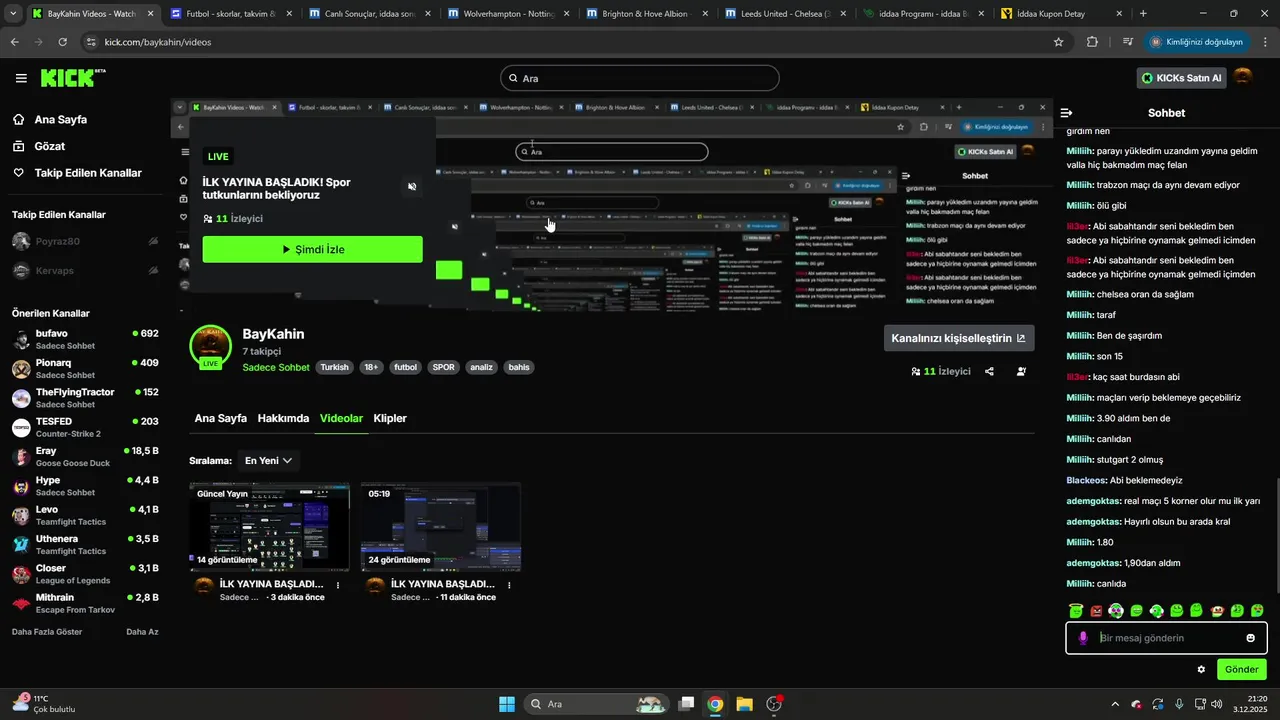Open the weather widget 11°C Çok bulutlu

pos(45,704)
